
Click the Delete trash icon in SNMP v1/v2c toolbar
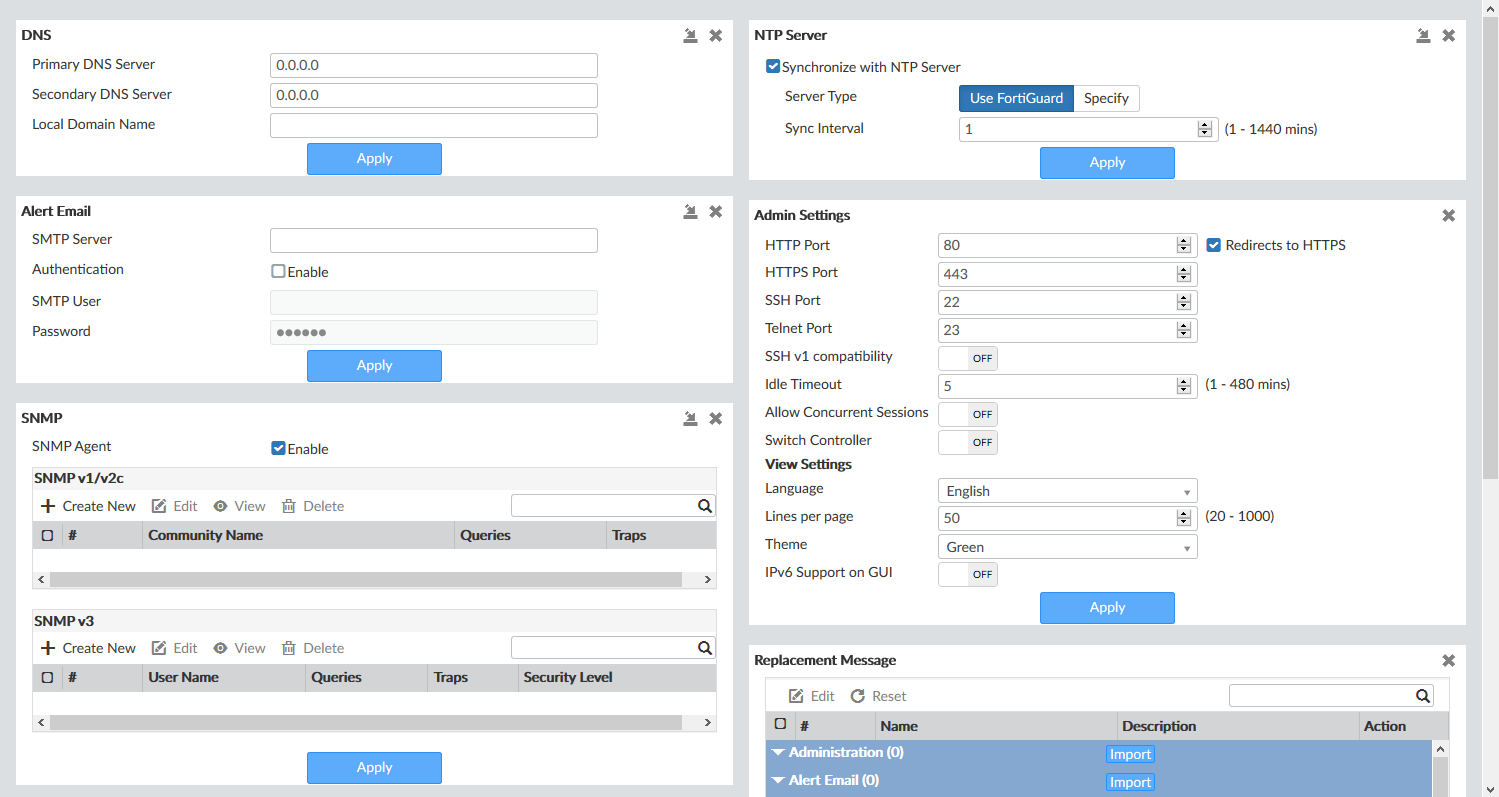289,506
